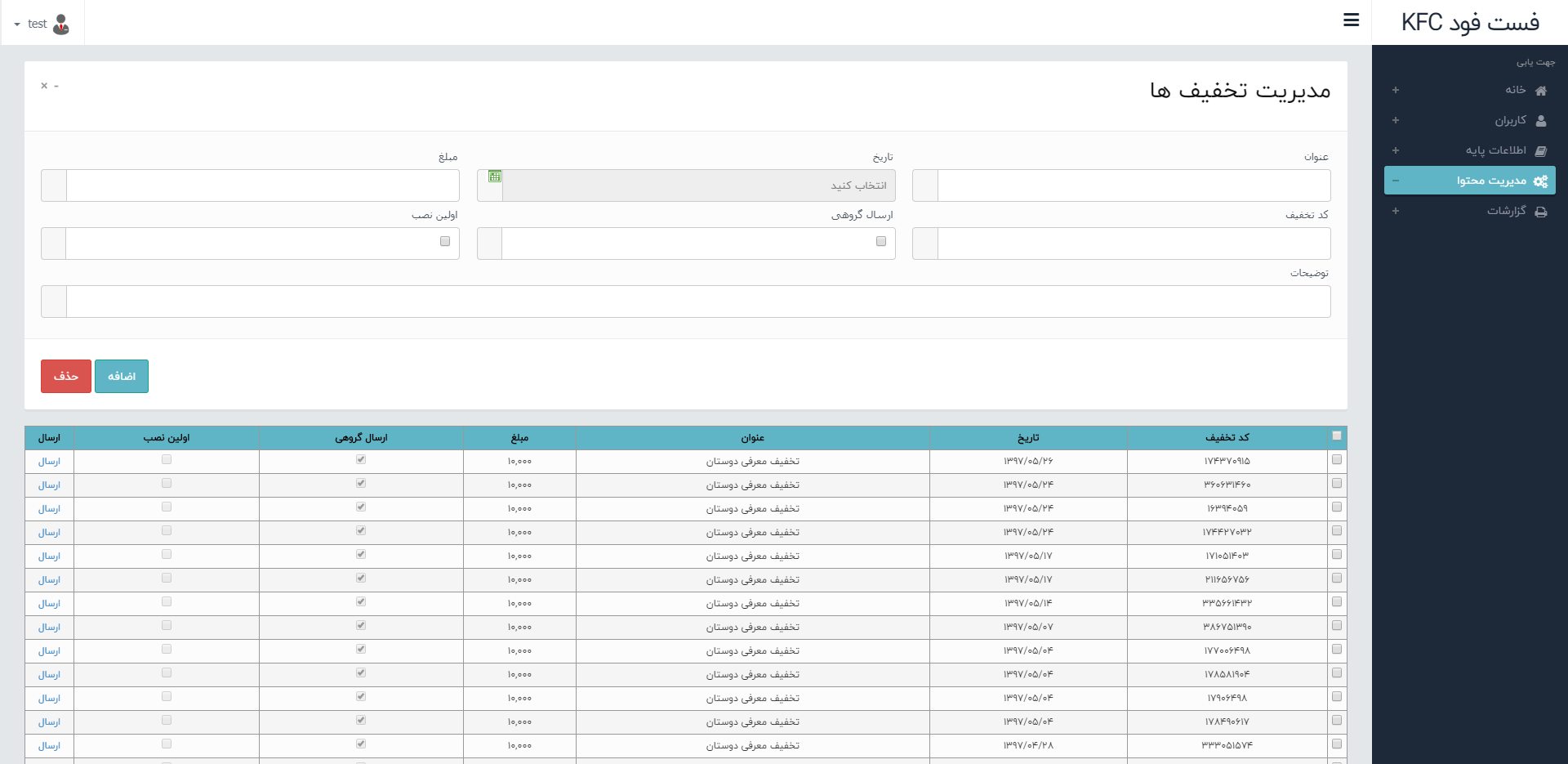Toggle اولین نصب checkbox for code 174370915
1568x764 pixels.
167,459
